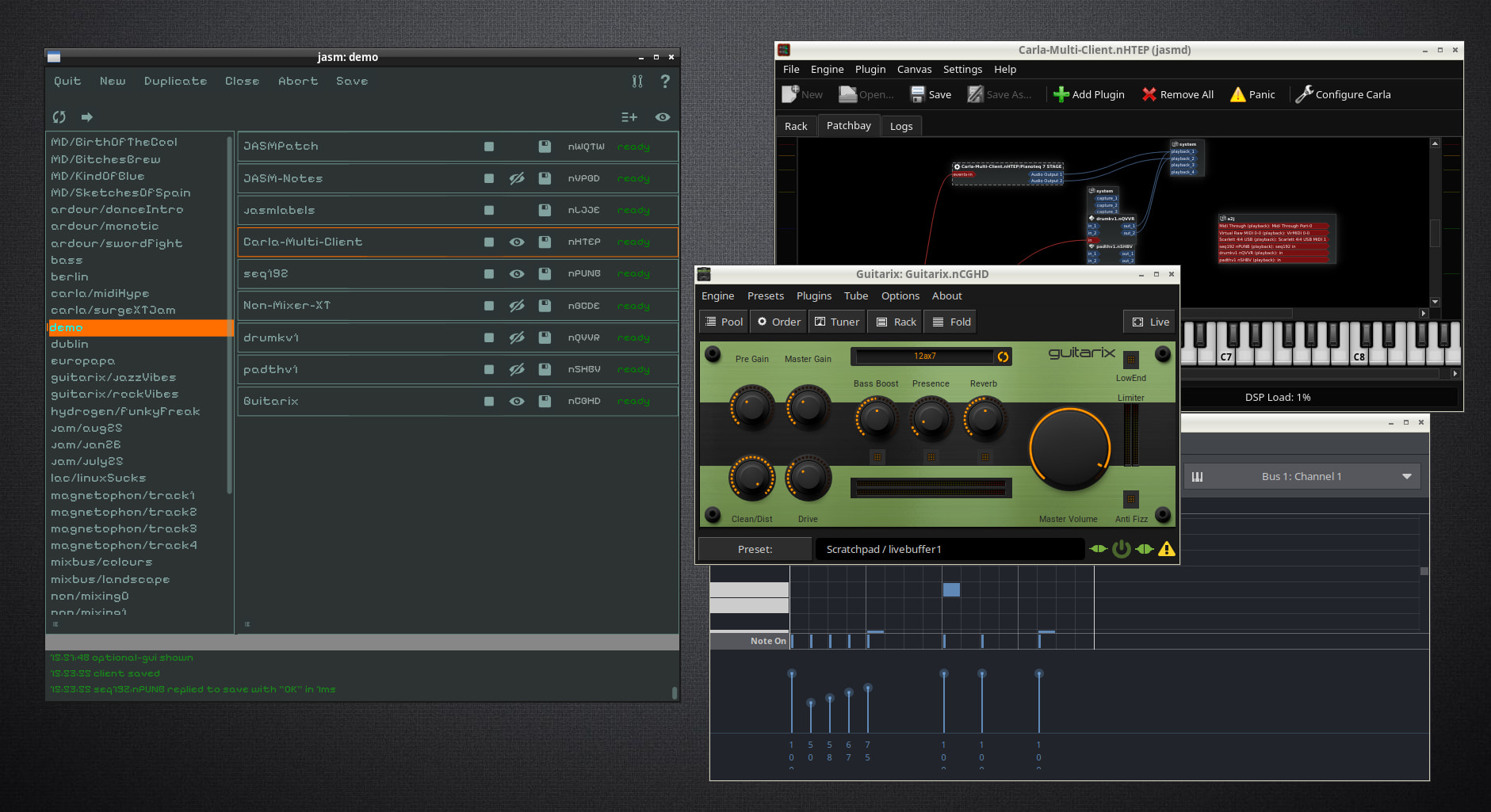Click the stop square for Non-Mixer-XT
1491x812 pixels.
tap(489, 306)
